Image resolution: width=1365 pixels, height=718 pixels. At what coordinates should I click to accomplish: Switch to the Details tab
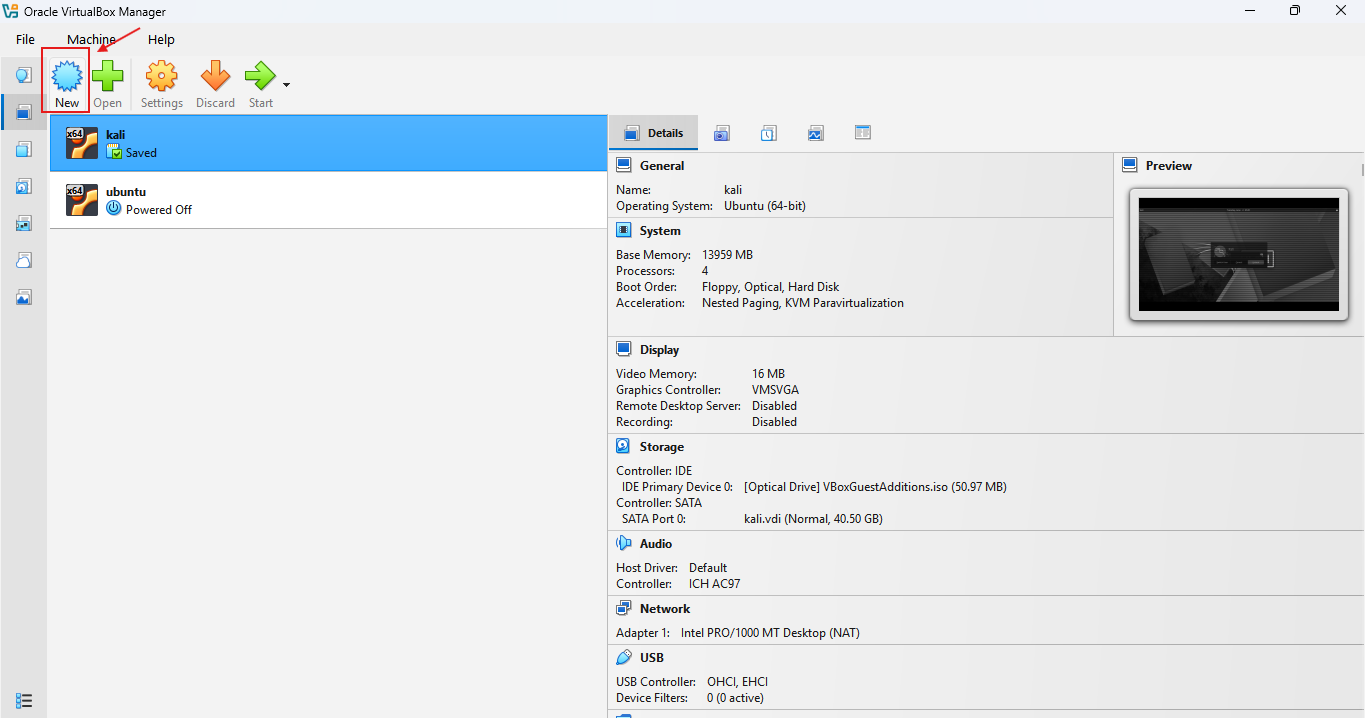(x=653, y=133)
